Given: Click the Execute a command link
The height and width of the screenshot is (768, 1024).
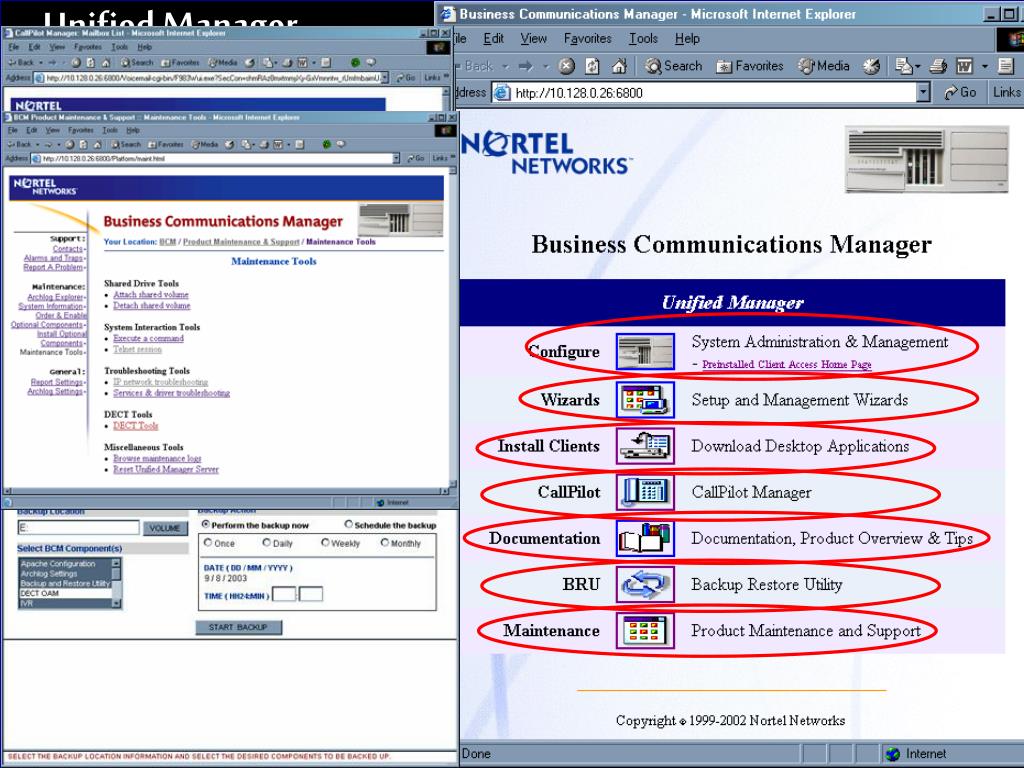Looking at the screenshot, I should pos(148,338).
